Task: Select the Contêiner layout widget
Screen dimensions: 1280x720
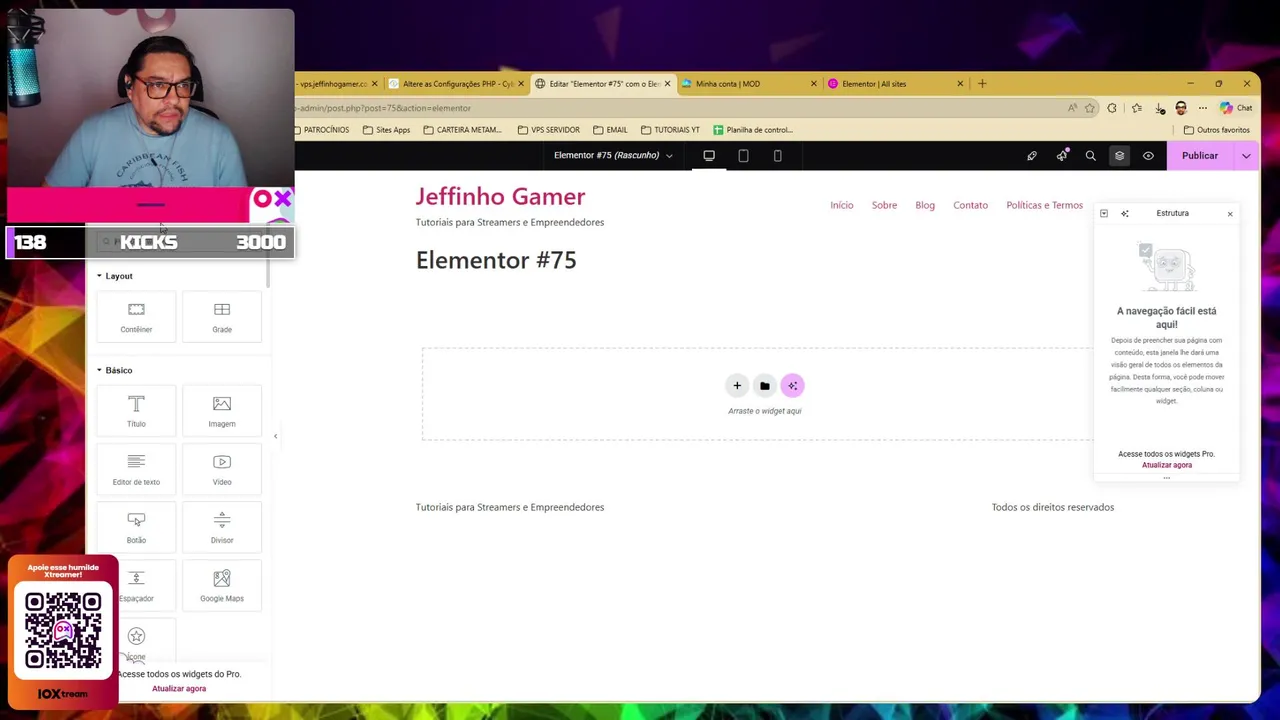Action: [x=136, y=317]
